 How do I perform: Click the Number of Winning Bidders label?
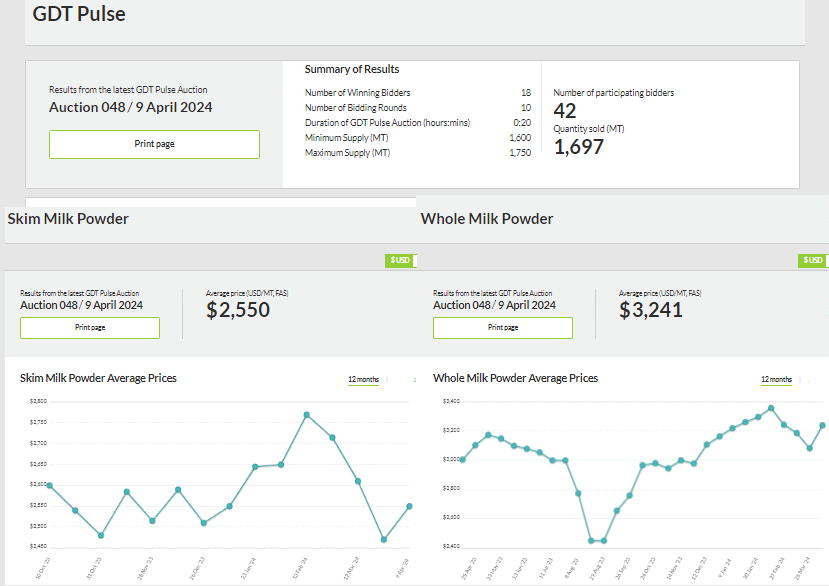tap(357, 93)
